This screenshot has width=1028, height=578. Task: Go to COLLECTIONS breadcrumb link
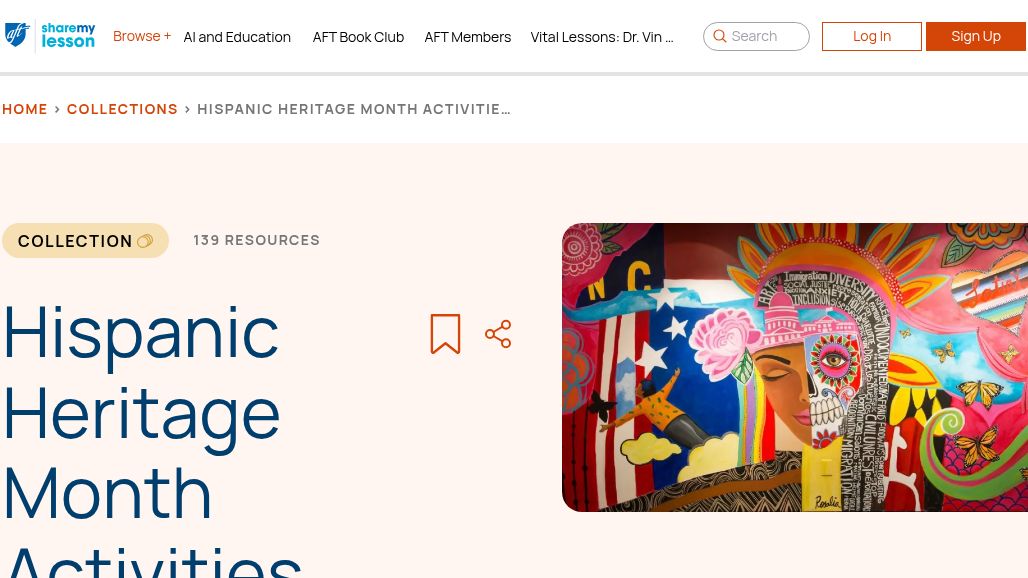(122, 109)
